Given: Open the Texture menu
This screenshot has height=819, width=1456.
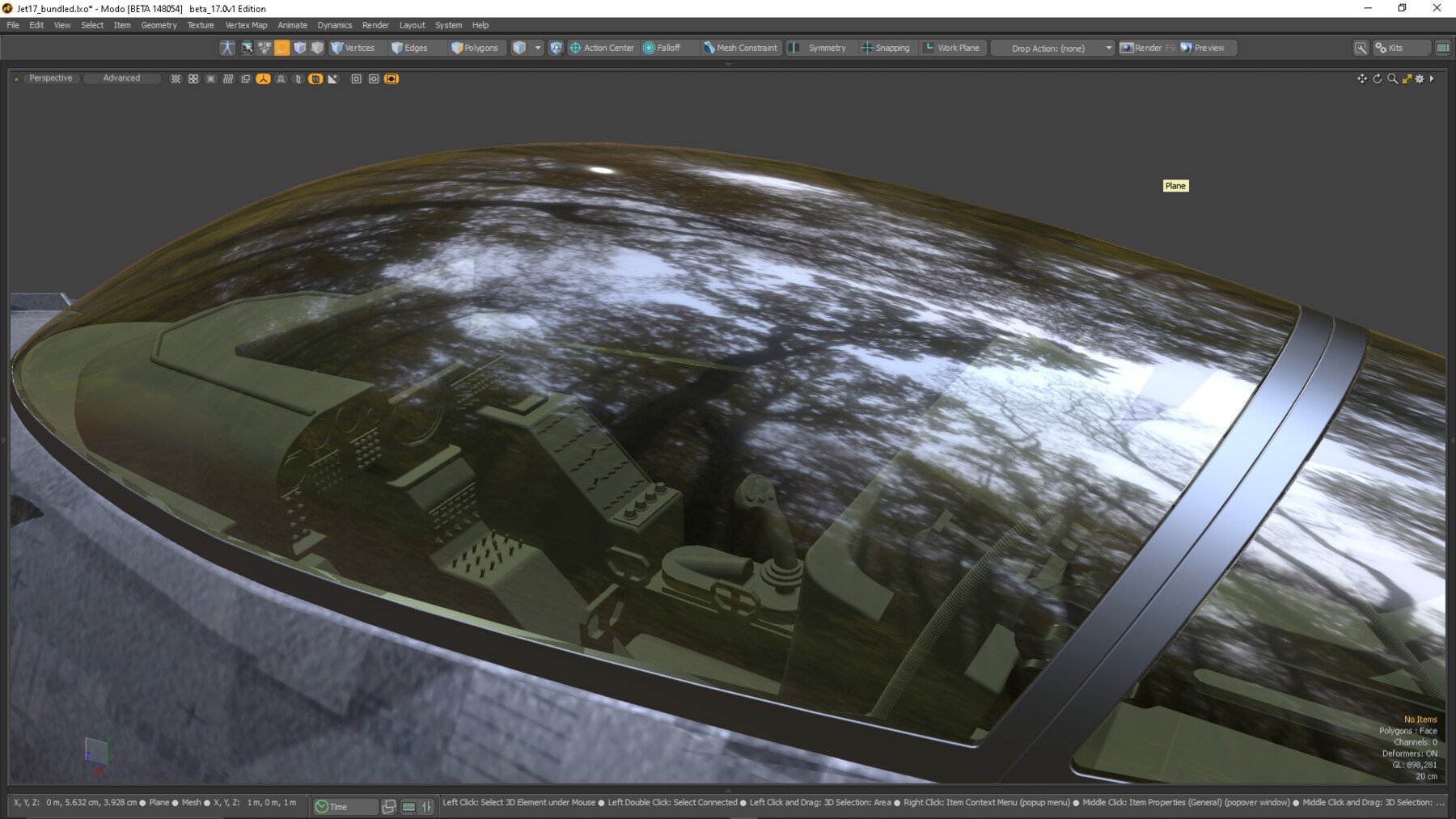Looking at the screenshot, I should click(x=201, y=25).
